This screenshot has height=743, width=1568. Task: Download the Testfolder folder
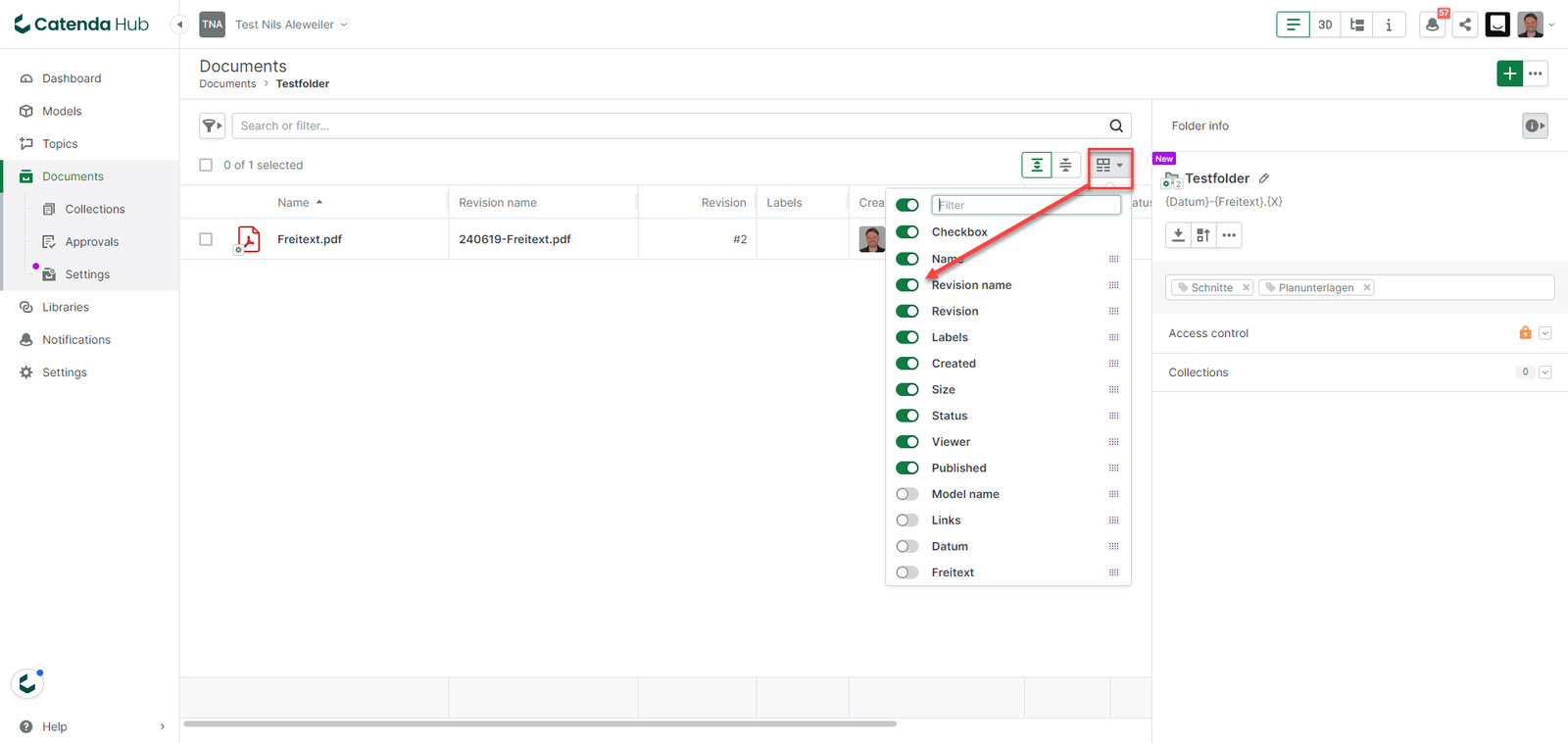click(1178, 235)
